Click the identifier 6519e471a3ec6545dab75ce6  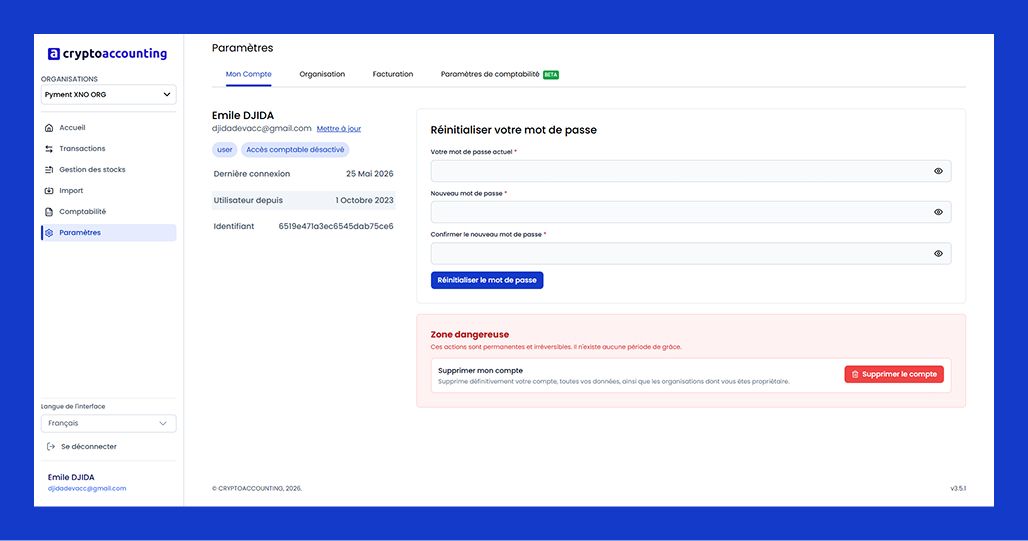tap(336, 226)
